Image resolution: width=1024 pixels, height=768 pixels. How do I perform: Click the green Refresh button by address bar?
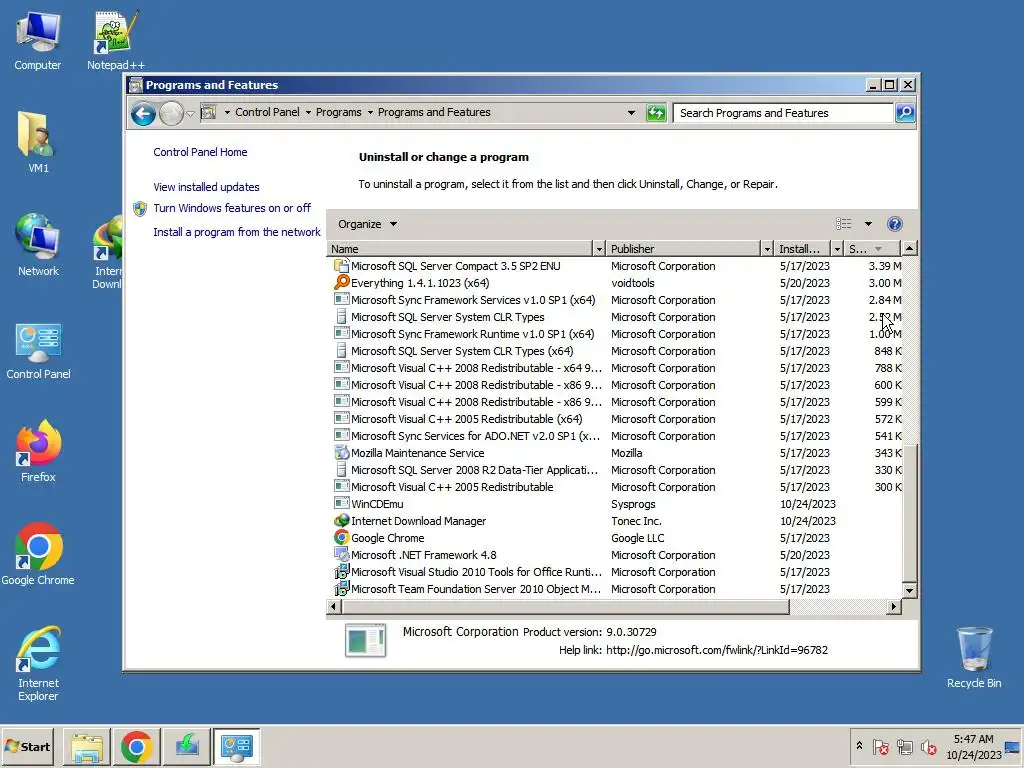point(656,113)
